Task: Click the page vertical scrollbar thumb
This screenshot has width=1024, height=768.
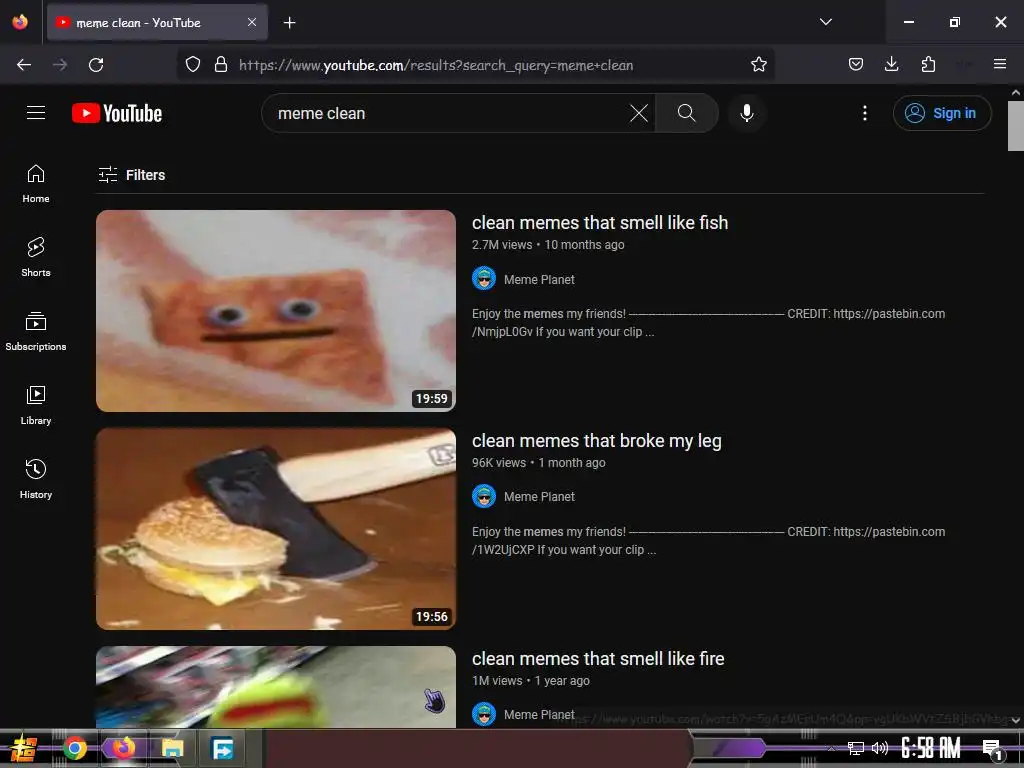Action: [x=1016, y=126]
